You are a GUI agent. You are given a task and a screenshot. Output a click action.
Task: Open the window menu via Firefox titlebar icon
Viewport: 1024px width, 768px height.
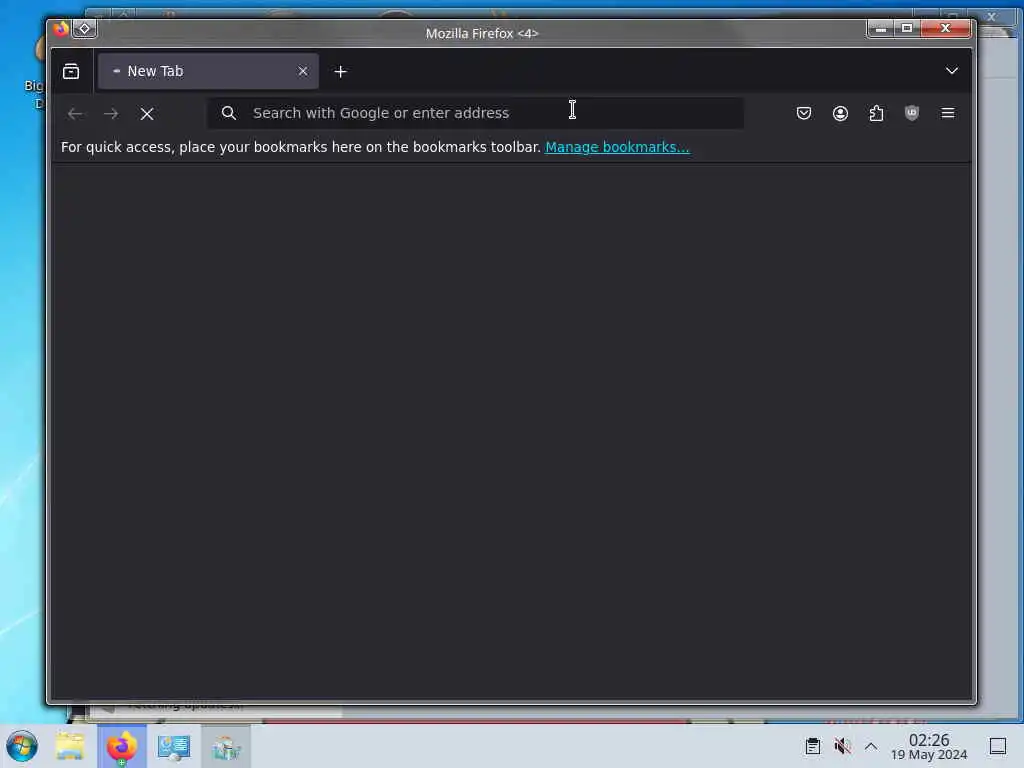click(x=61, y=29)
